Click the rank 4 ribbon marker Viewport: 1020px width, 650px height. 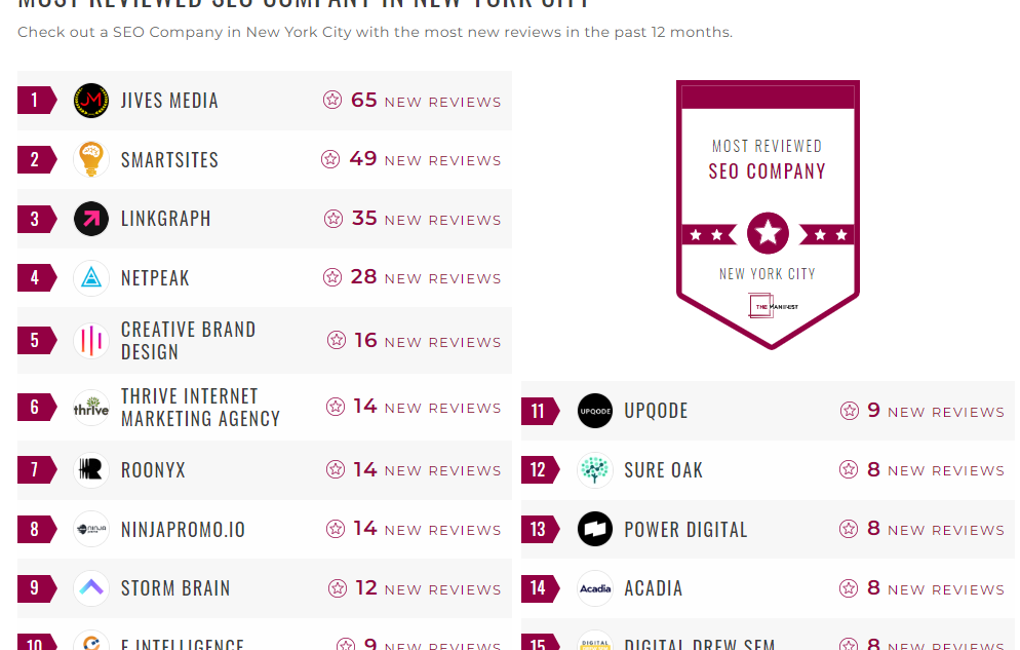(36, 278)
